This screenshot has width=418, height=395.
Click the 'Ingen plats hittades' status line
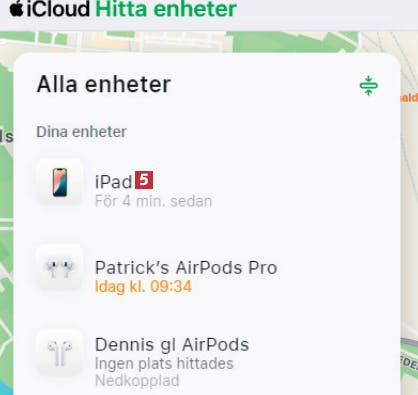[x=164, y=364]
